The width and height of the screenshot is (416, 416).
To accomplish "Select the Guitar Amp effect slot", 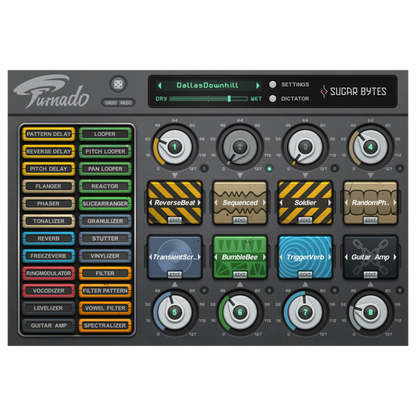I will pyautogui.click(x=370, y=257).
